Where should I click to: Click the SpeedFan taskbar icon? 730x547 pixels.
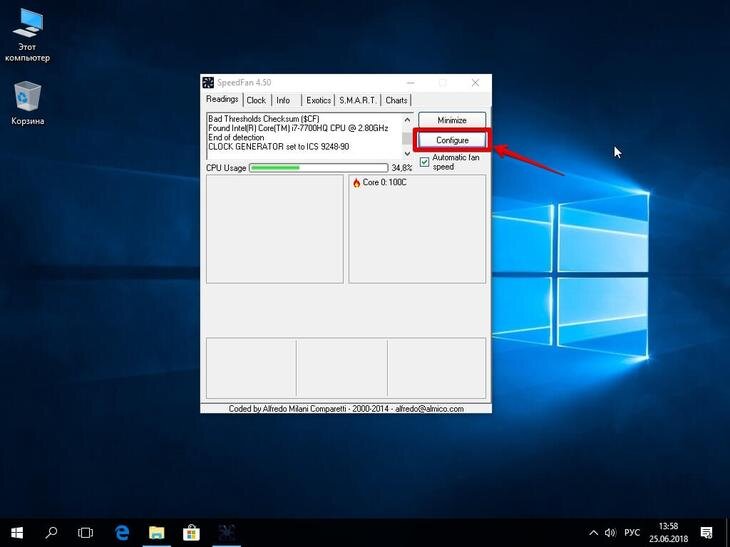tap(227, 533)
